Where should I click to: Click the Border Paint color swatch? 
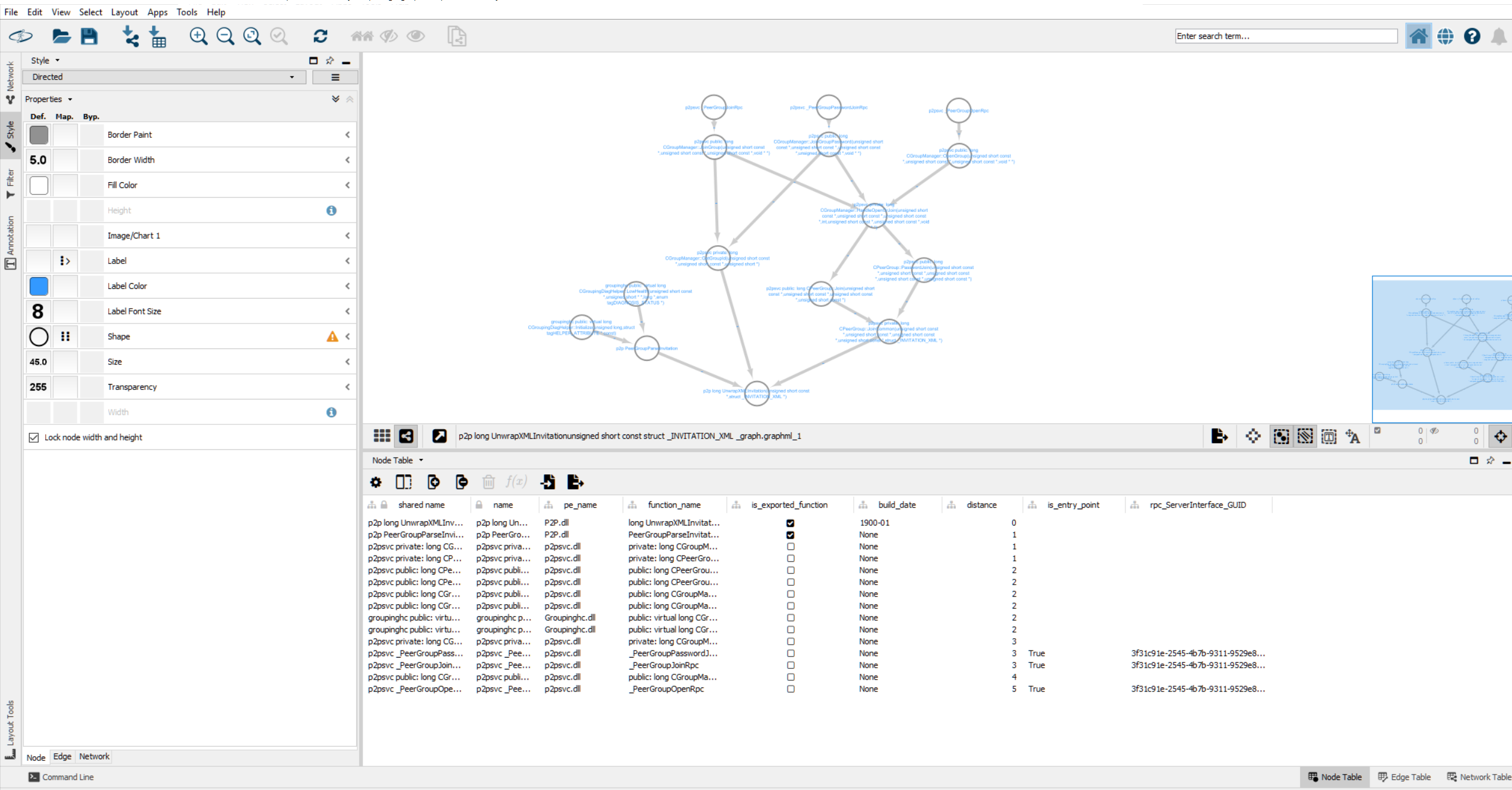38,134
